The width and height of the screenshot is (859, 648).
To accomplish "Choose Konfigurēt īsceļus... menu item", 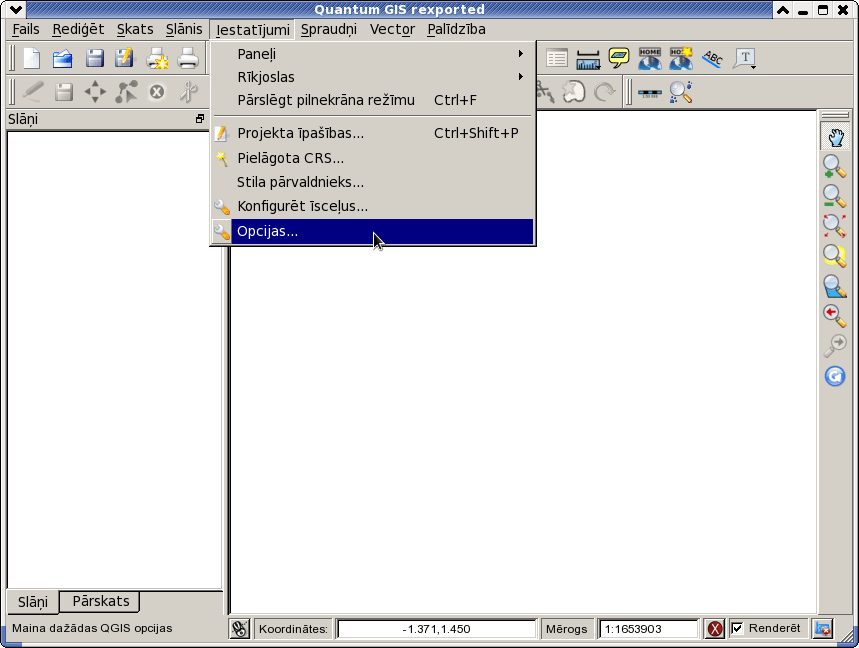I will tap(373, 206).
